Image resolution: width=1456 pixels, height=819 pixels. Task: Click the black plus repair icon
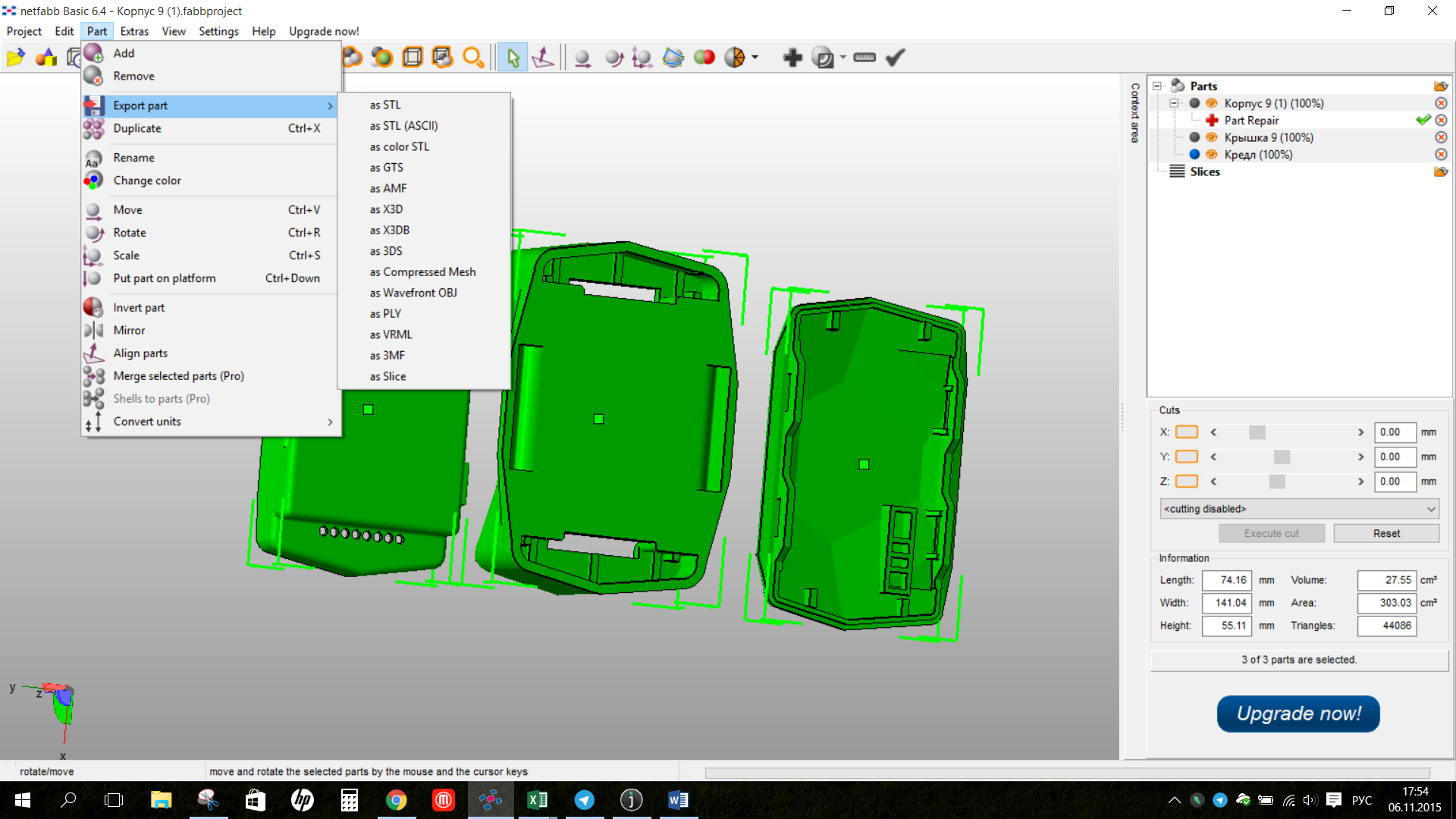tap(792, 57)
